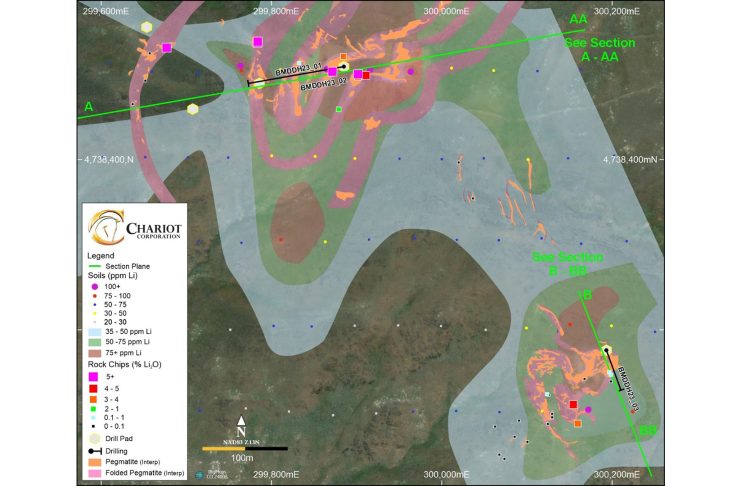Click the 'See Section B - BB' label
Screen dimensions: 741x486
tap(567, 264)
